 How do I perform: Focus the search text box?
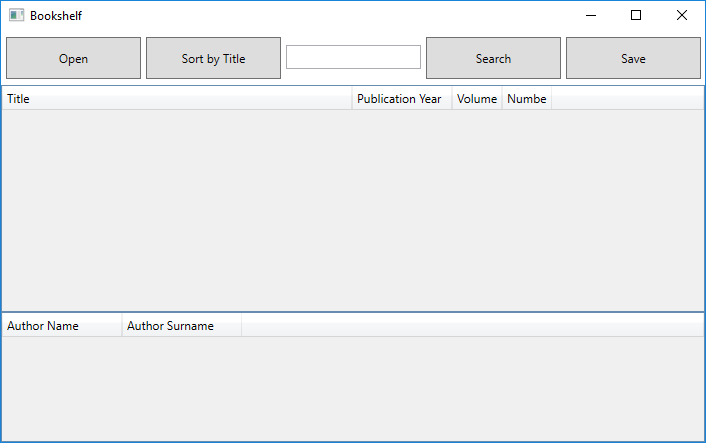click(x=353, y=57)
